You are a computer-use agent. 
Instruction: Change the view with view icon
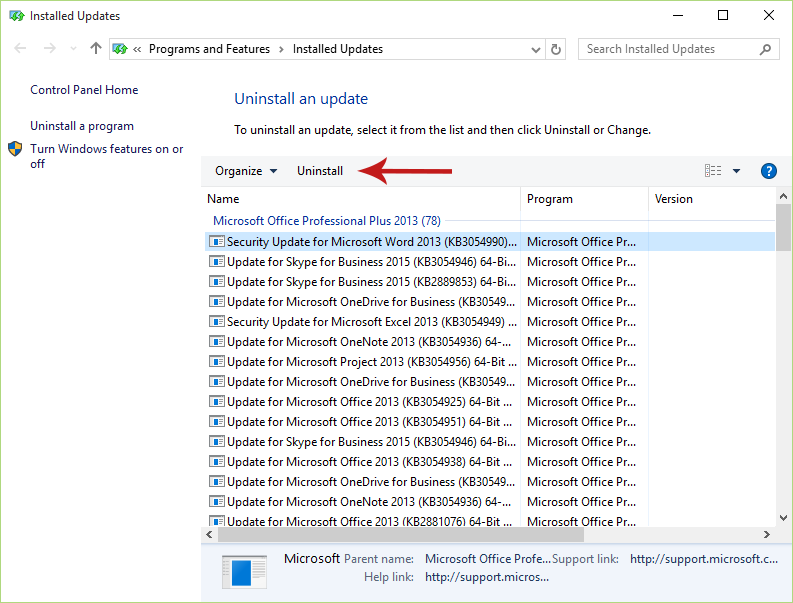pos(713,171)
